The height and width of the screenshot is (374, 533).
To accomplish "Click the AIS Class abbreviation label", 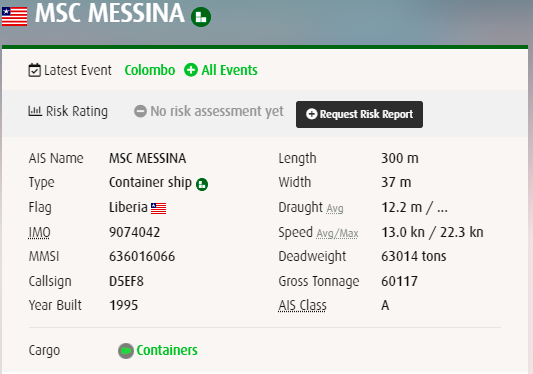I will point(302,305).
